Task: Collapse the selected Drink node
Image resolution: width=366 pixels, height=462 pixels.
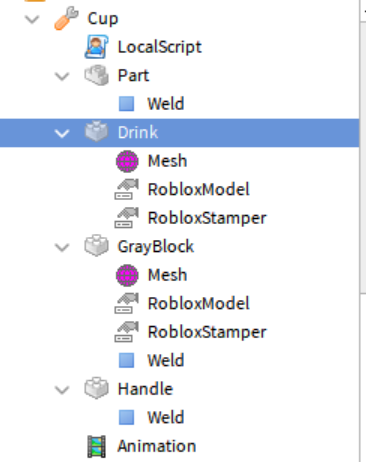Action: click(x=62, y=133)
